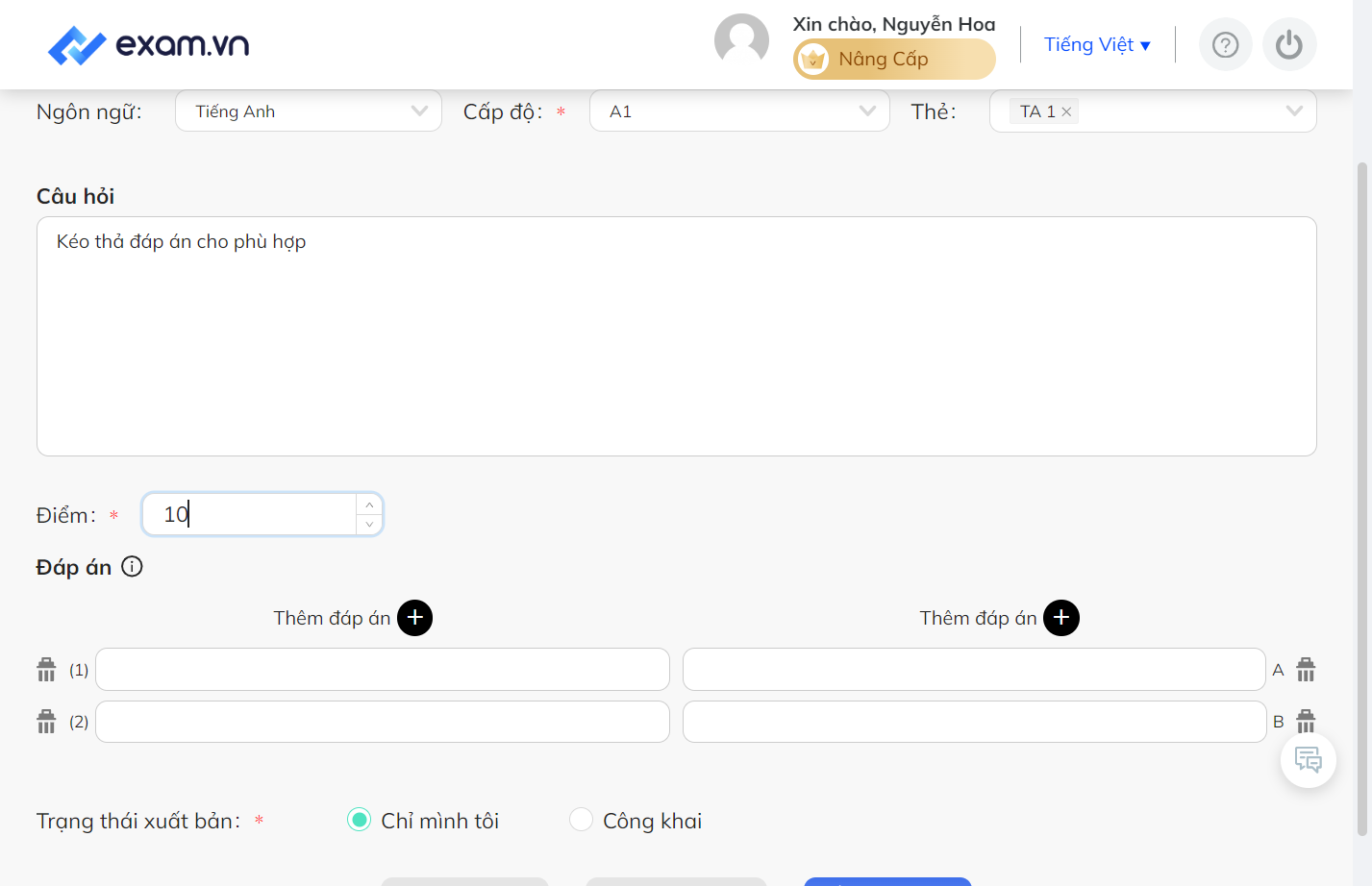The height and width of the screenshot is (886, 1372).
Task: Open the help question mark icon
Action: (1225, 44)
